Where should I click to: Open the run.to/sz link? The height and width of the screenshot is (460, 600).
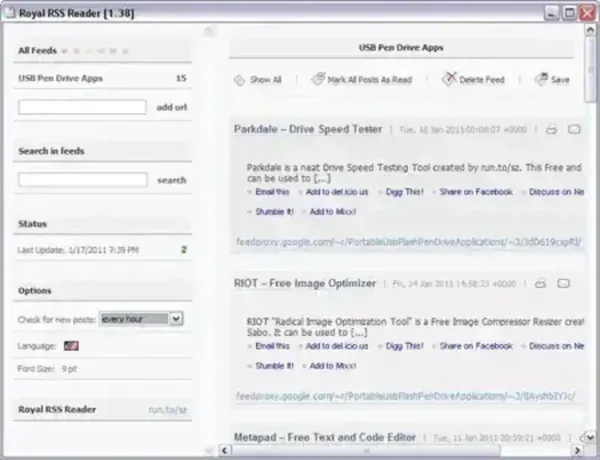168,410
